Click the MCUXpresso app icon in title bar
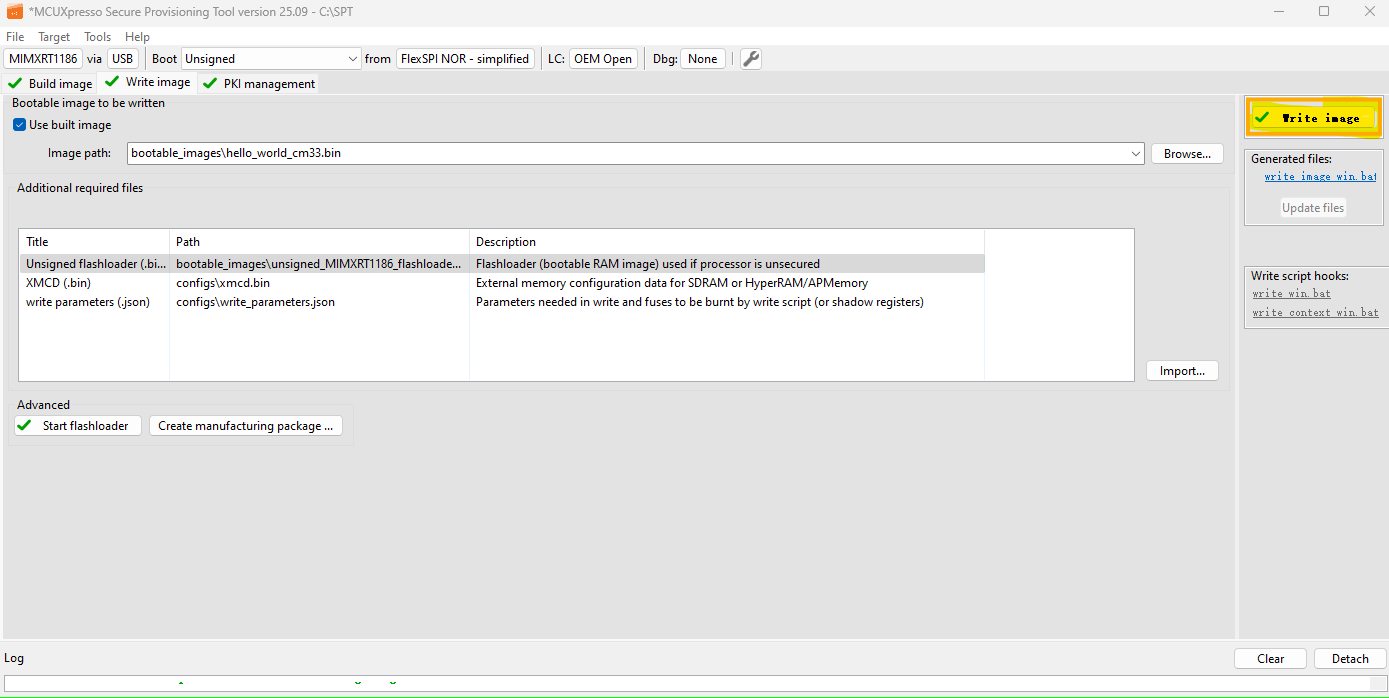Viewport: 1389px width, 698px height. 14,11
